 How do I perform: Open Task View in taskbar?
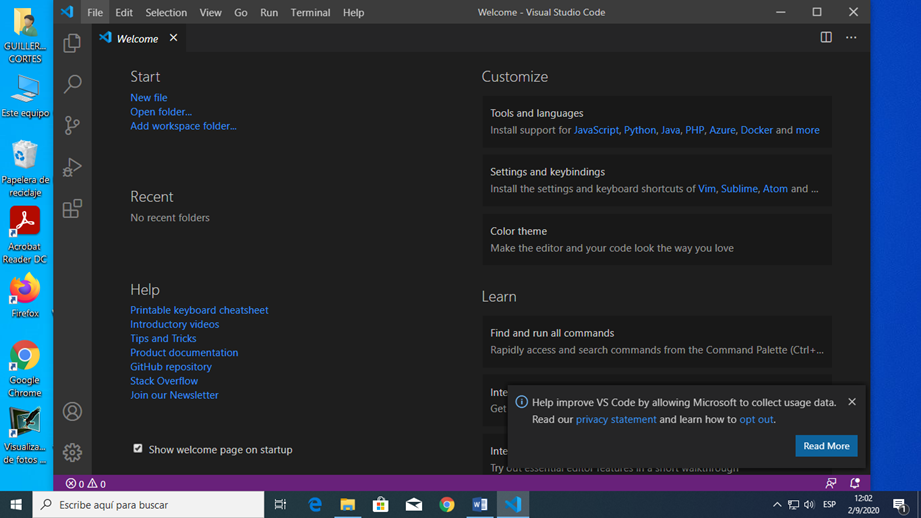click(280, 504)
